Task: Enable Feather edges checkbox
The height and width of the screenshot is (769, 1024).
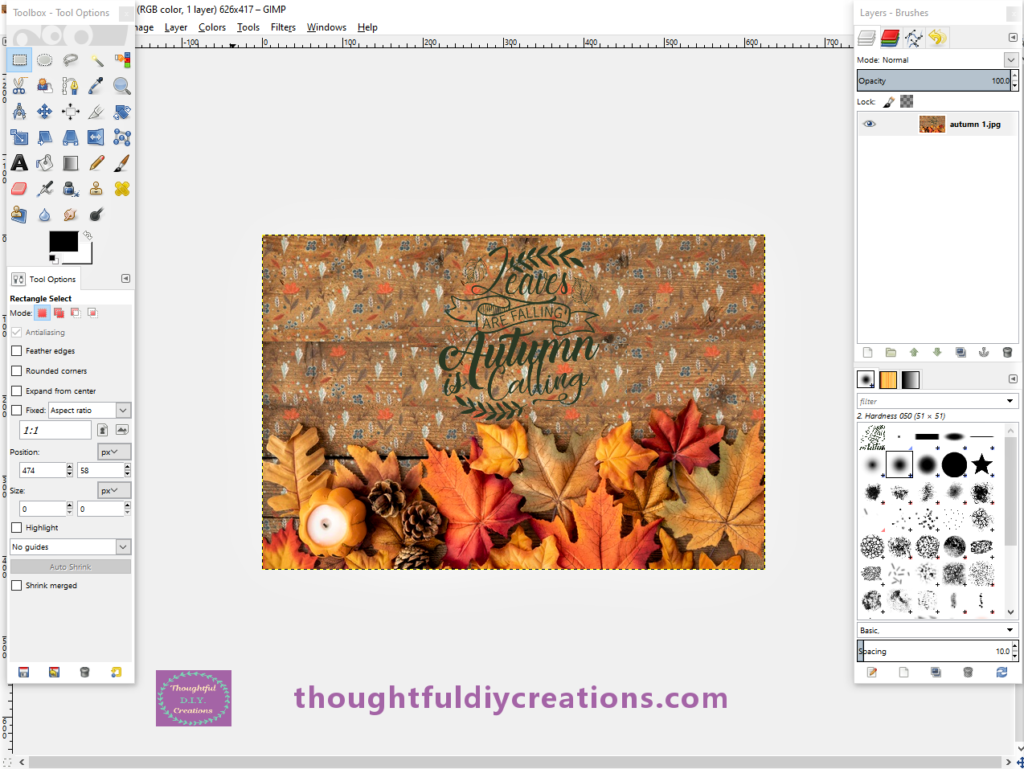Action: tap(16, 351)
